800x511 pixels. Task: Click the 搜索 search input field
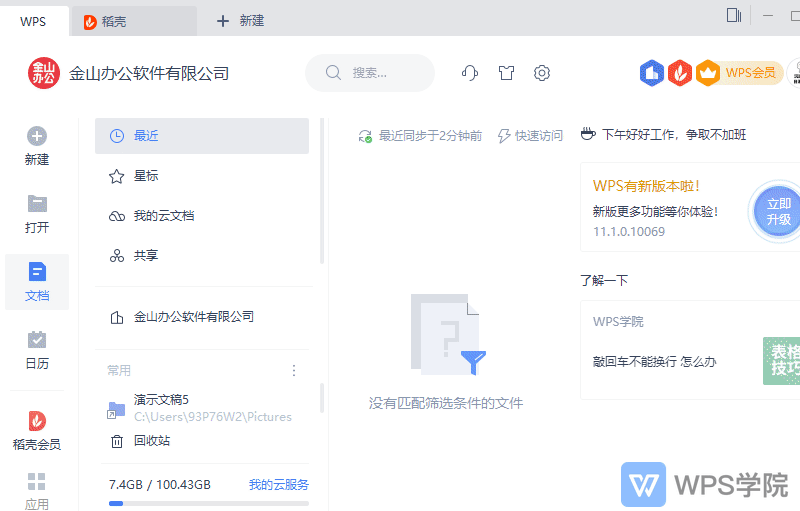tap(370, 73)
